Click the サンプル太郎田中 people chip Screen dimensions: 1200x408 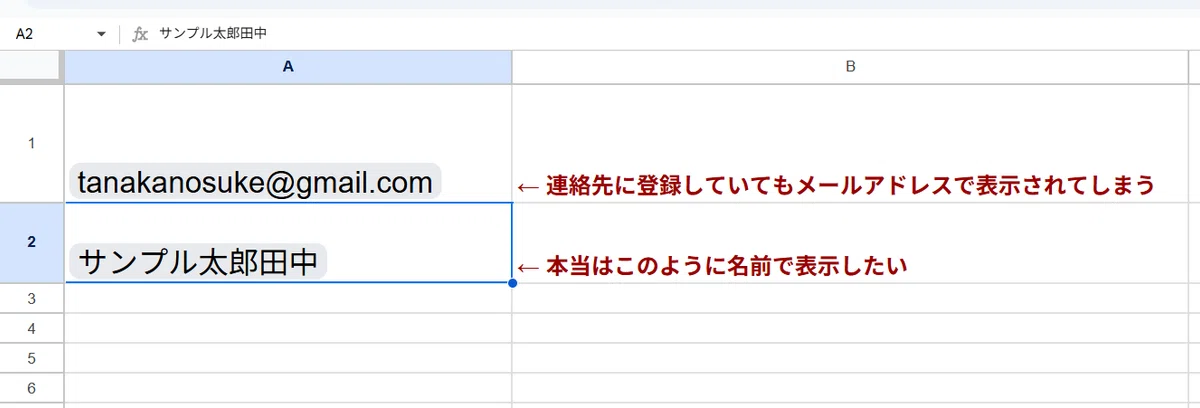(197, 262)
